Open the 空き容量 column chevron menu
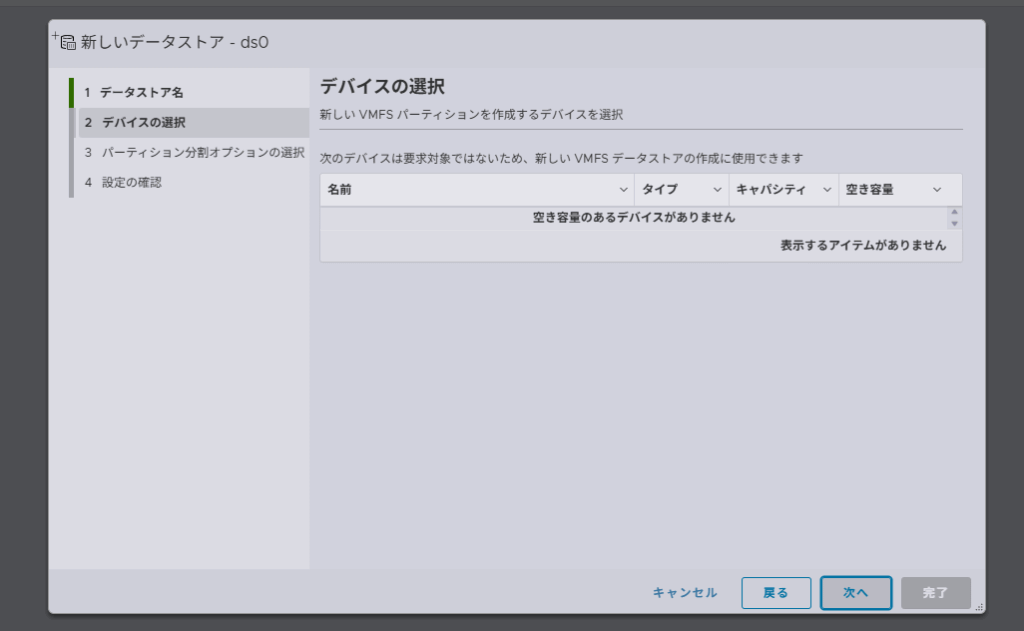The height and width of the screenshot is (631, 1024). click(937, 190)
